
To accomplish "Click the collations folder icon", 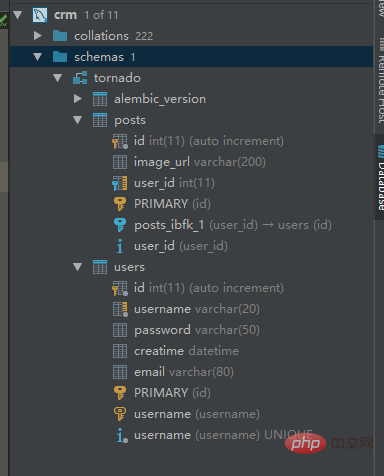I will pyautogui.click(x=60, y=36).
